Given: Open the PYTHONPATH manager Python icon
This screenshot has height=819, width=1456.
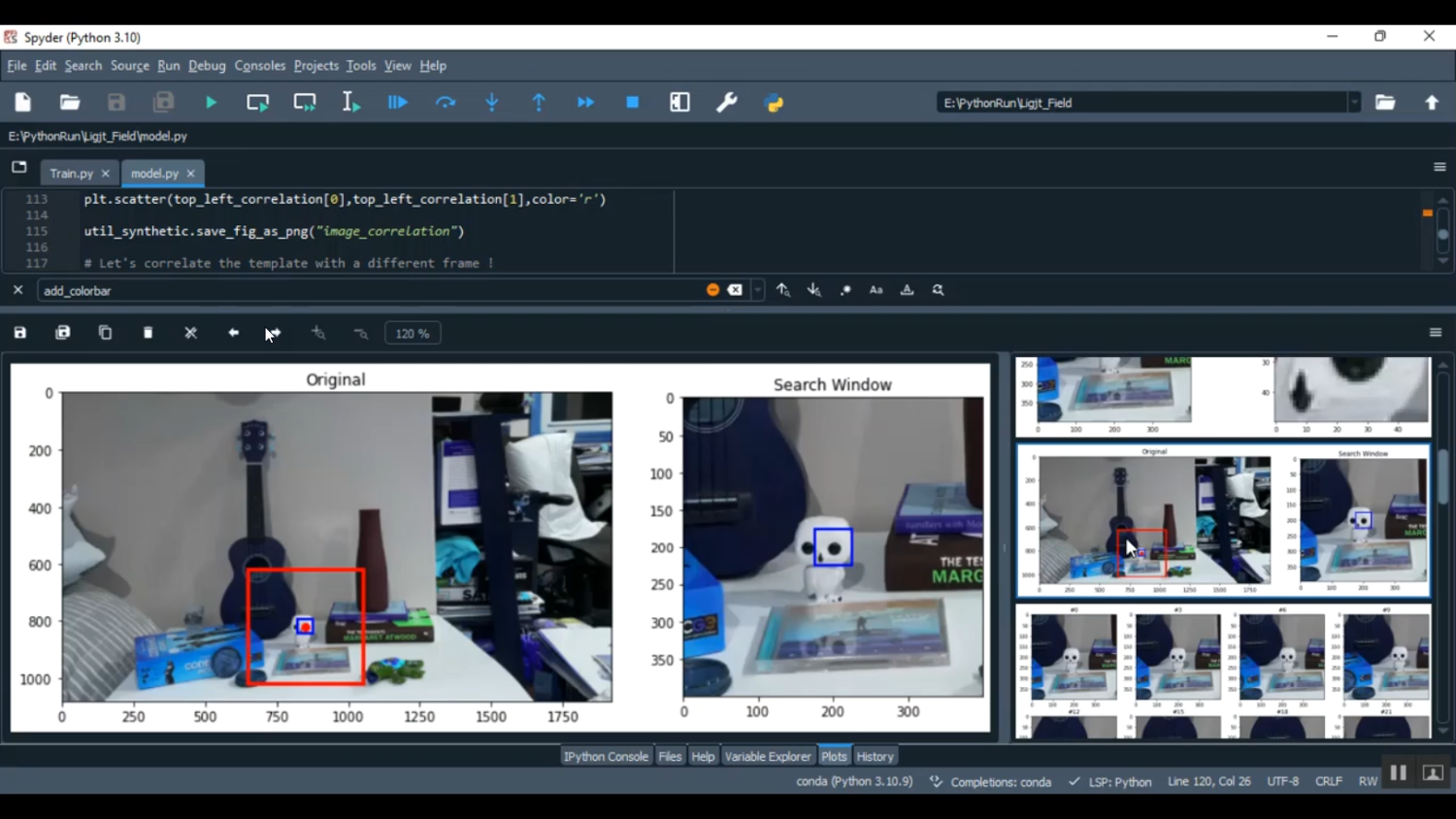Looking at the screenshot, I should point(774,103).
